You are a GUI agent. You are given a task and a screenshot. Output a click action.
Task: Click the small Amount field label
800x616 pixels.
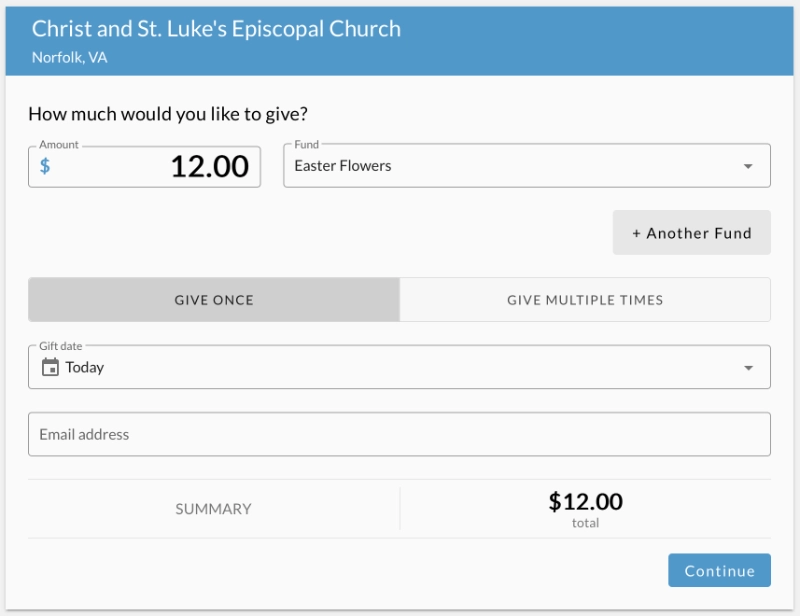59,145
